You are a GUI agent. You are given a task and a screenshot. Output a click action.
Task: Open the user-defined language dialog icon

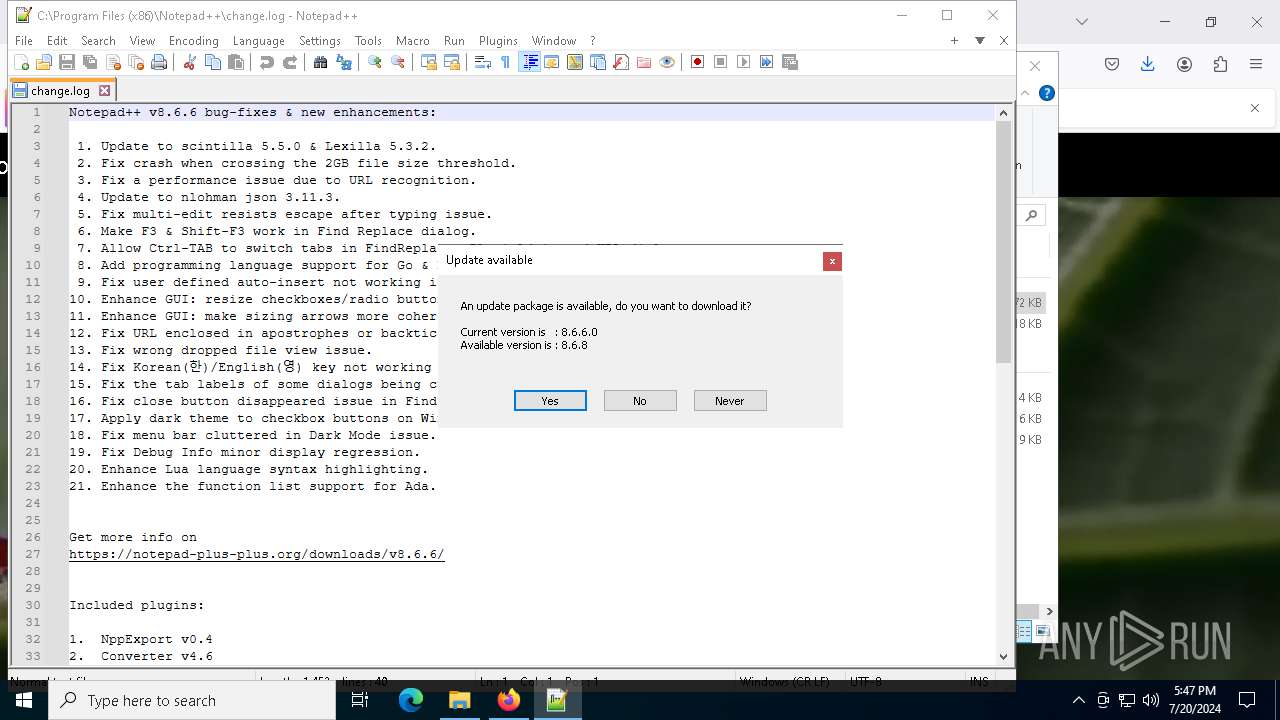coord(552,62)
